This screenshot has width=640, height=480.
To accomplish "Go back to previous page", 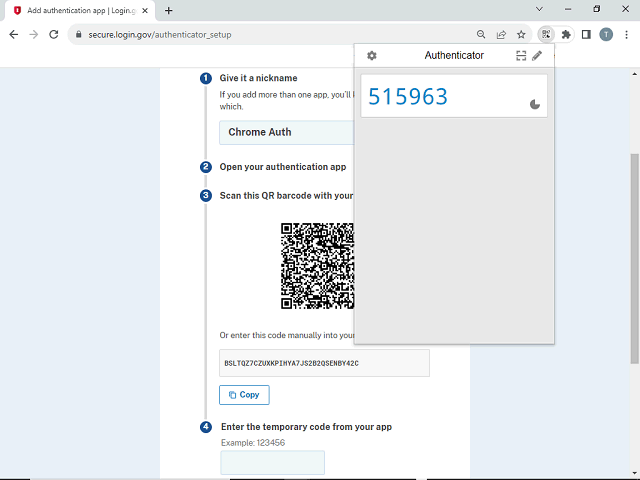I will coord(13,34).
